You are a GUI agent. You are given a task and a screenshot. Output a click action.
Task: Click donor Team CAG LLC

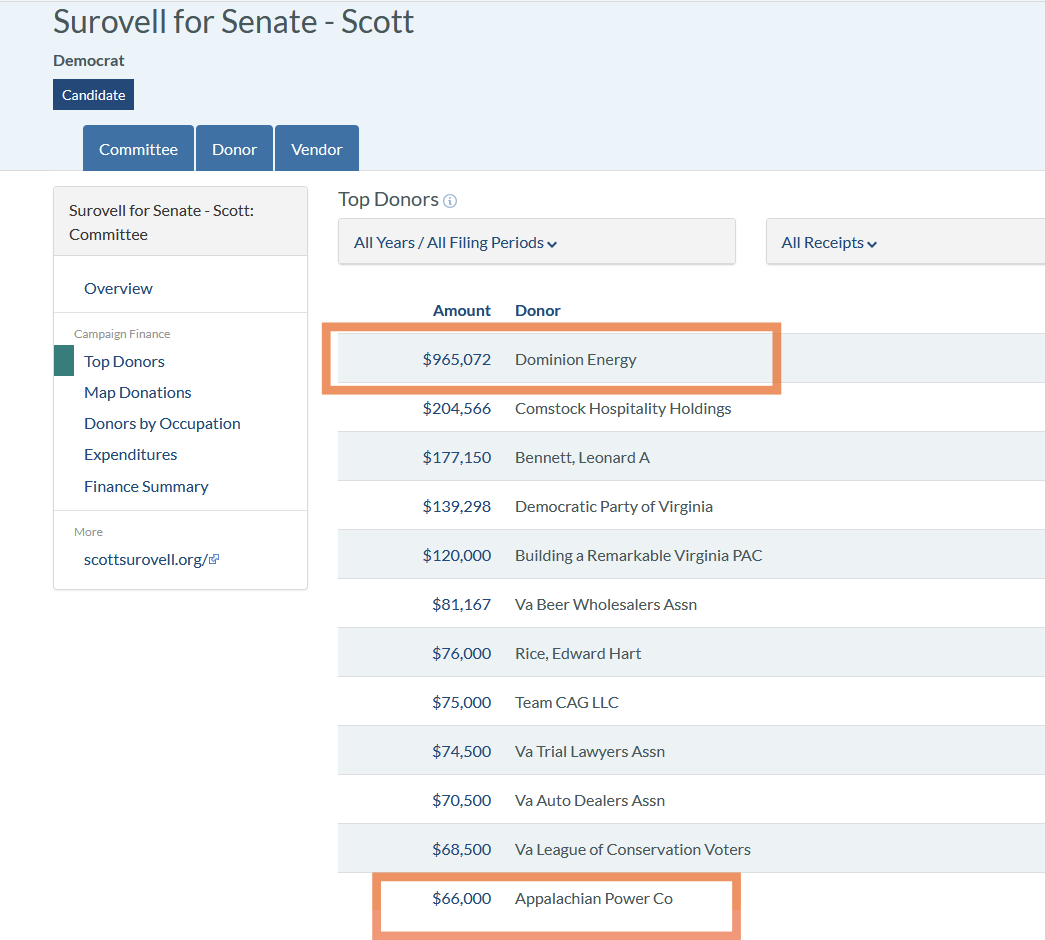click(x=566, y=703)
